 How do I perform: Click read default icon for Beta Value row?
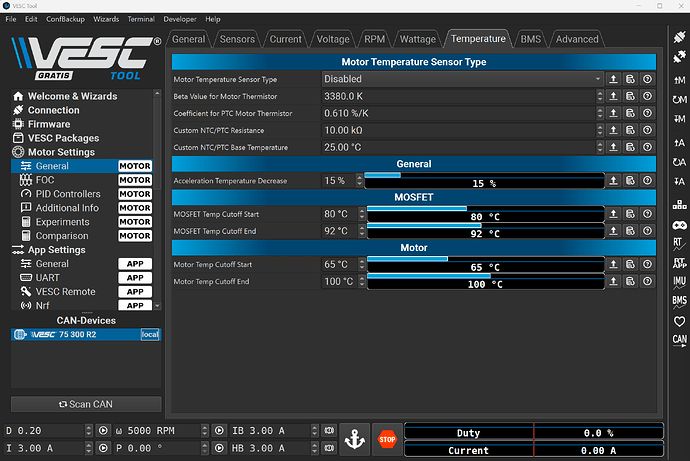pos(630,96)
